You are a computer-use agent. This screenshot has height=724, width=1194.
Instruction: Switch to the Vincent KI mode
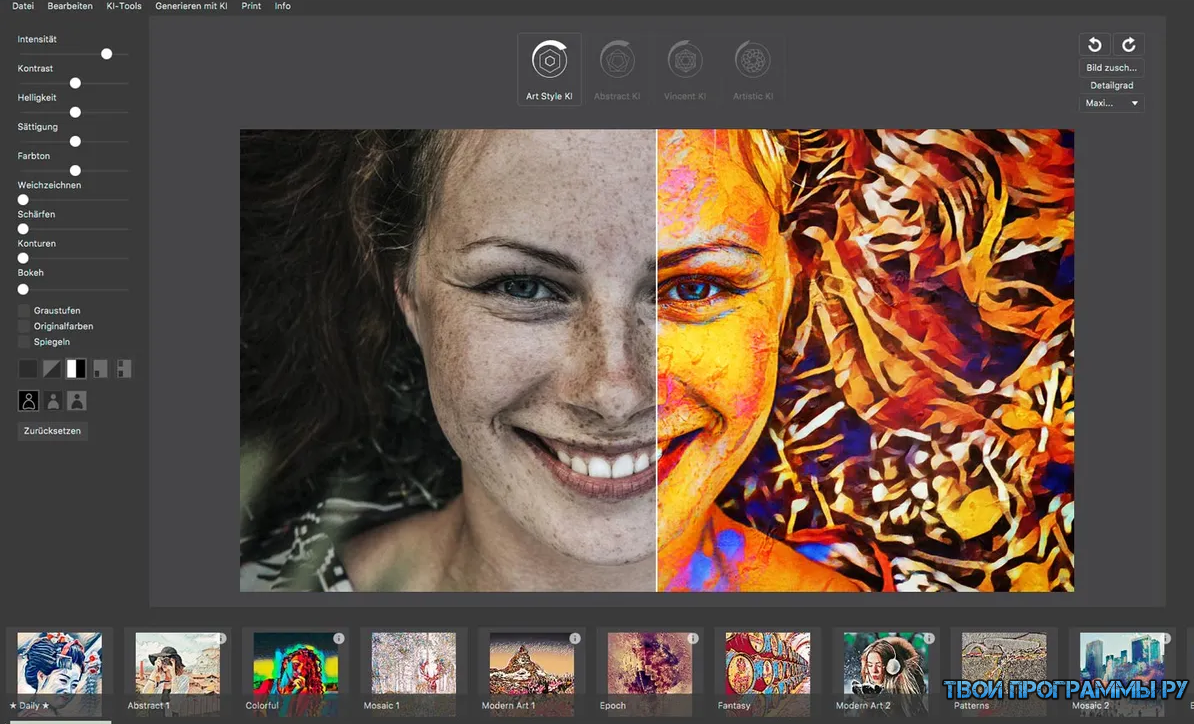coord(685,60)
